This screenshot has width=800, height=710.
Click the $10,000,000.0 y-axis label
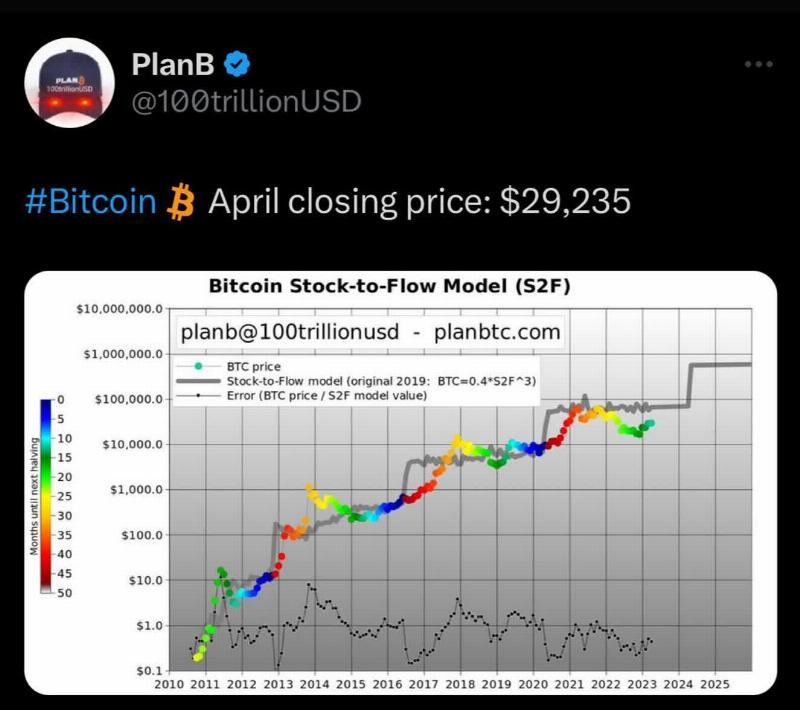tap(120, 309)
